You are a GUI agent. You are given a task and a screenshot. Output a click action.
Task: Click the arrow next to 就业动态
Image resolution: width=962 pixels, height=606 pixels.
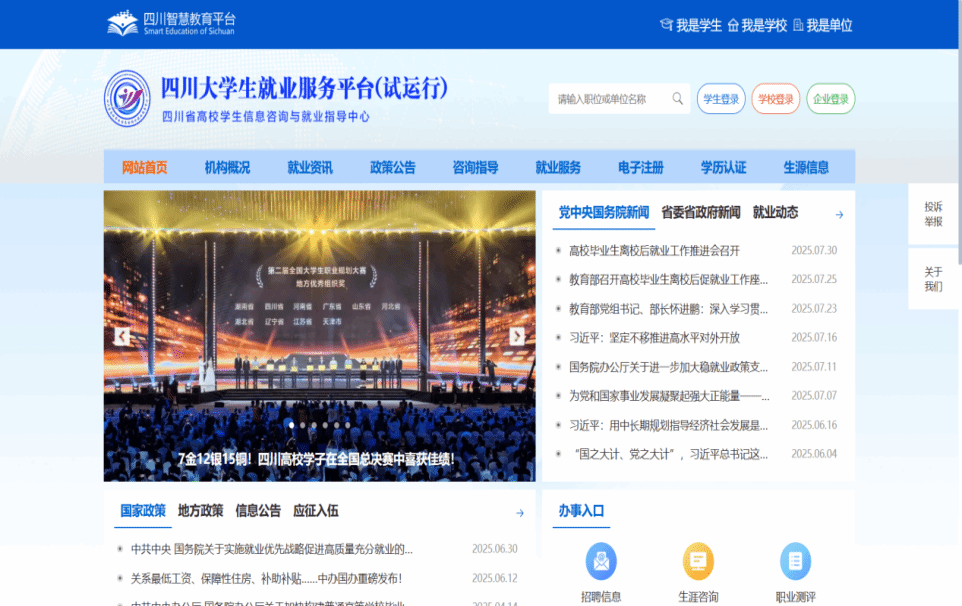pos(839,215)
